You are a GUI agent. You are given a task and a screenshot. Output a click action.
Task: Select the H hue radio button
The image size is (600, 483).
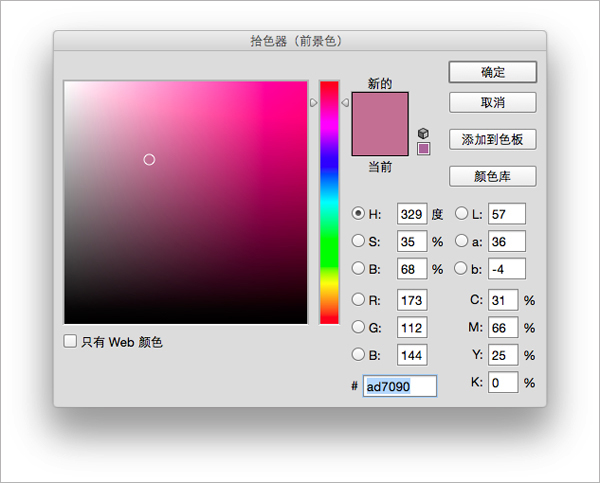358,213
